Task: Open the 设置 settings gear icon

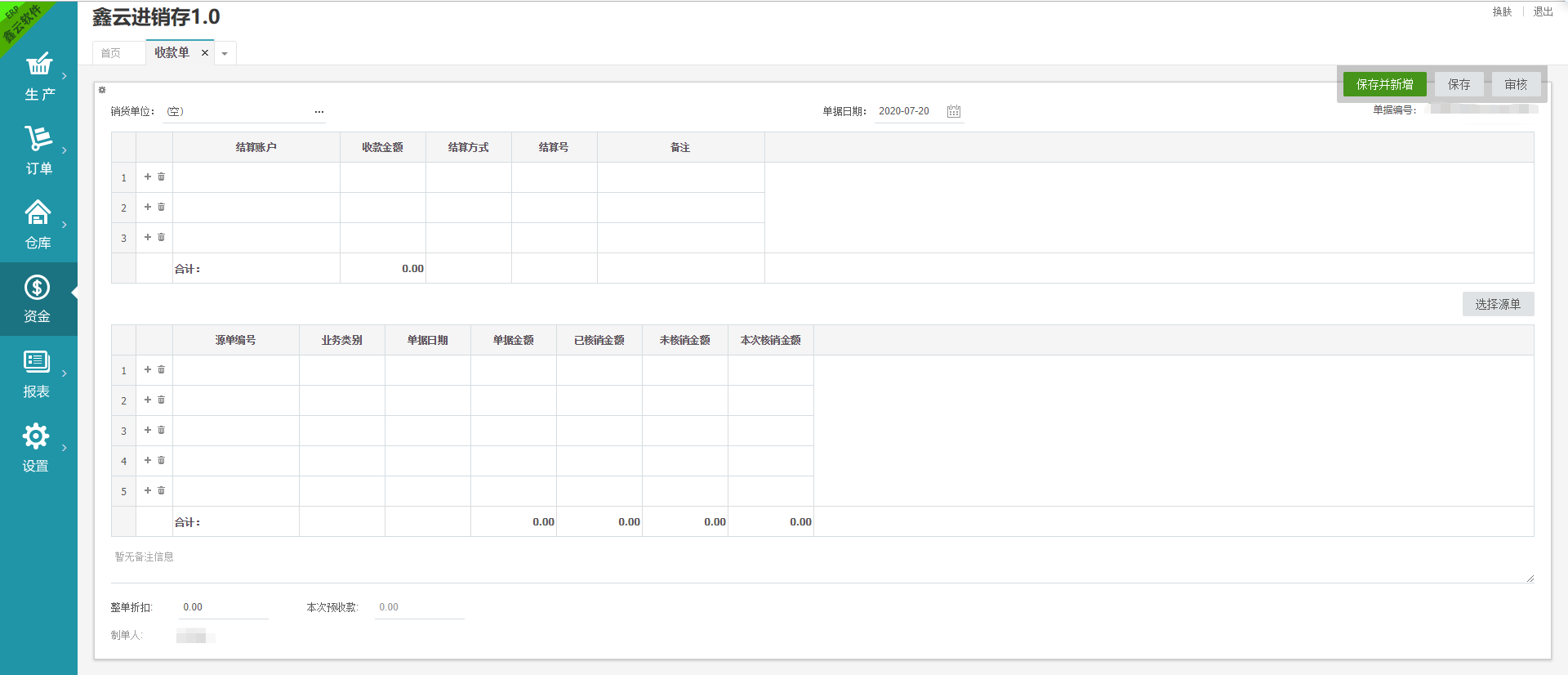Action: click(x=36, y=436)
